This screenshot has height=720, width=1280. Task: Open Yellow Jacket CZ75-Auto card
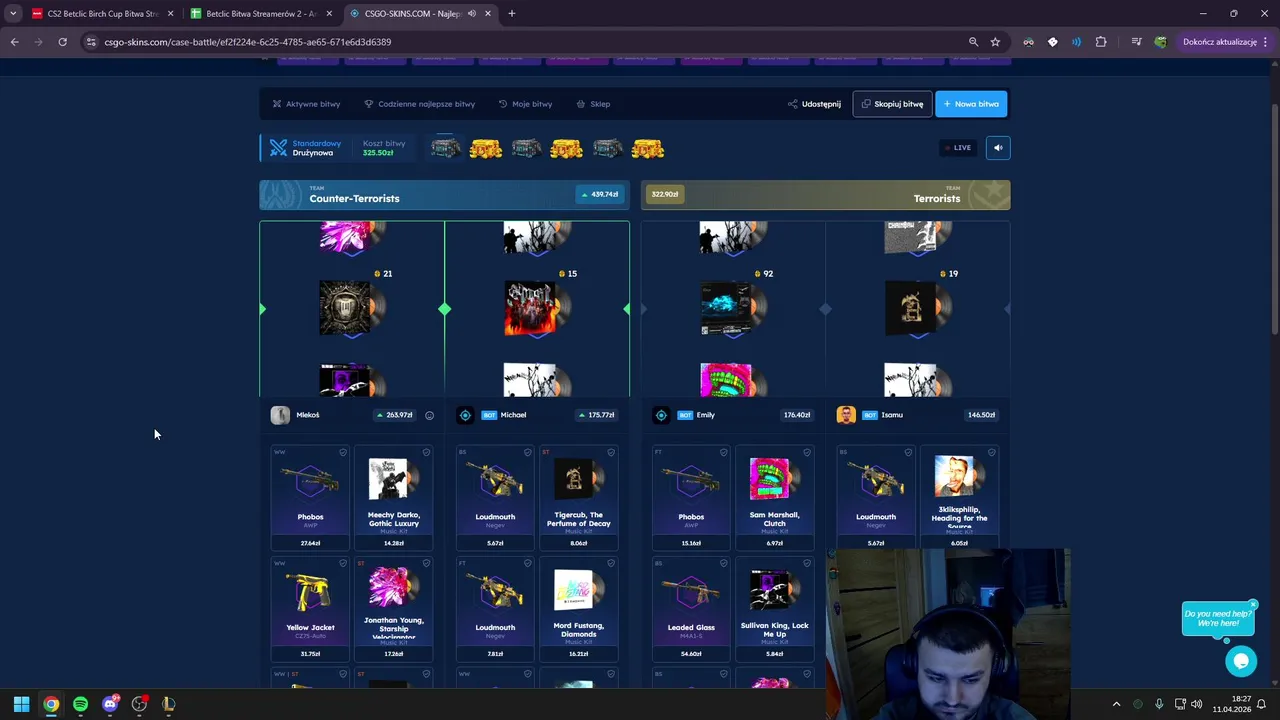tap(310, 608)
